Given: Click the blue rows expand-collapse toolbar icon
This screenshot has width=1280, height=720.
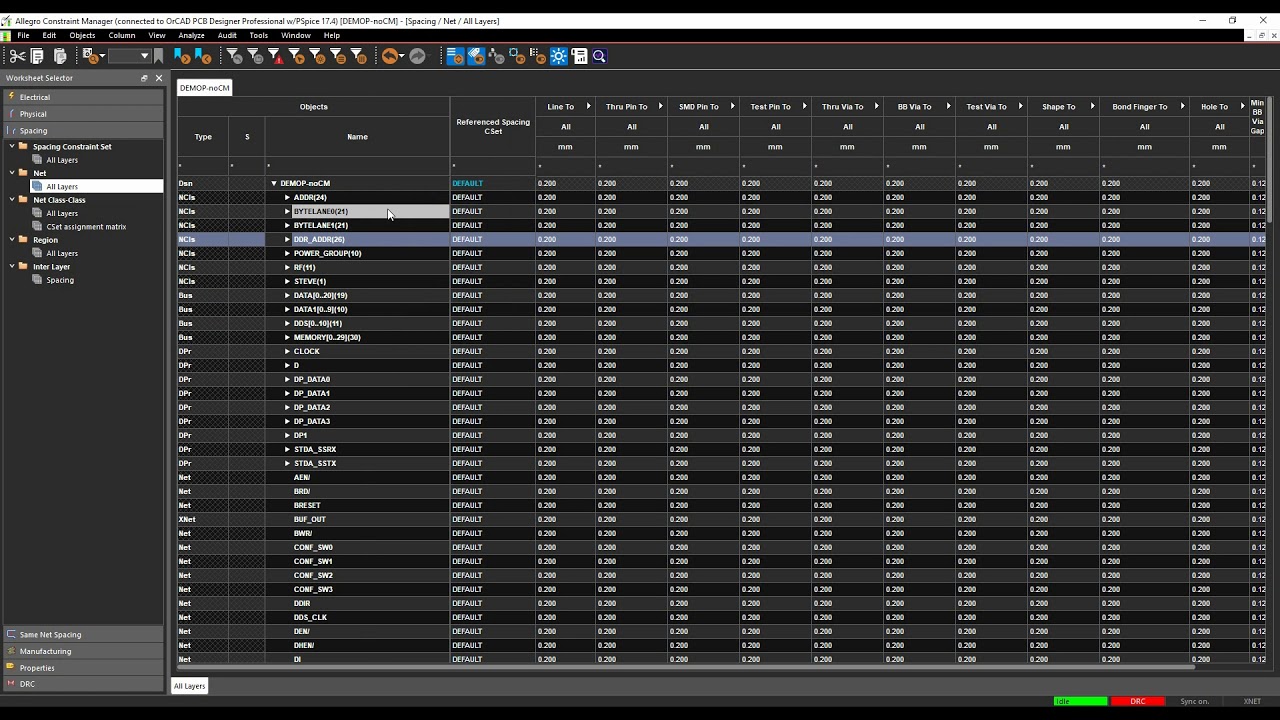Looking at the screenshot, I should [x=454, y=56].
